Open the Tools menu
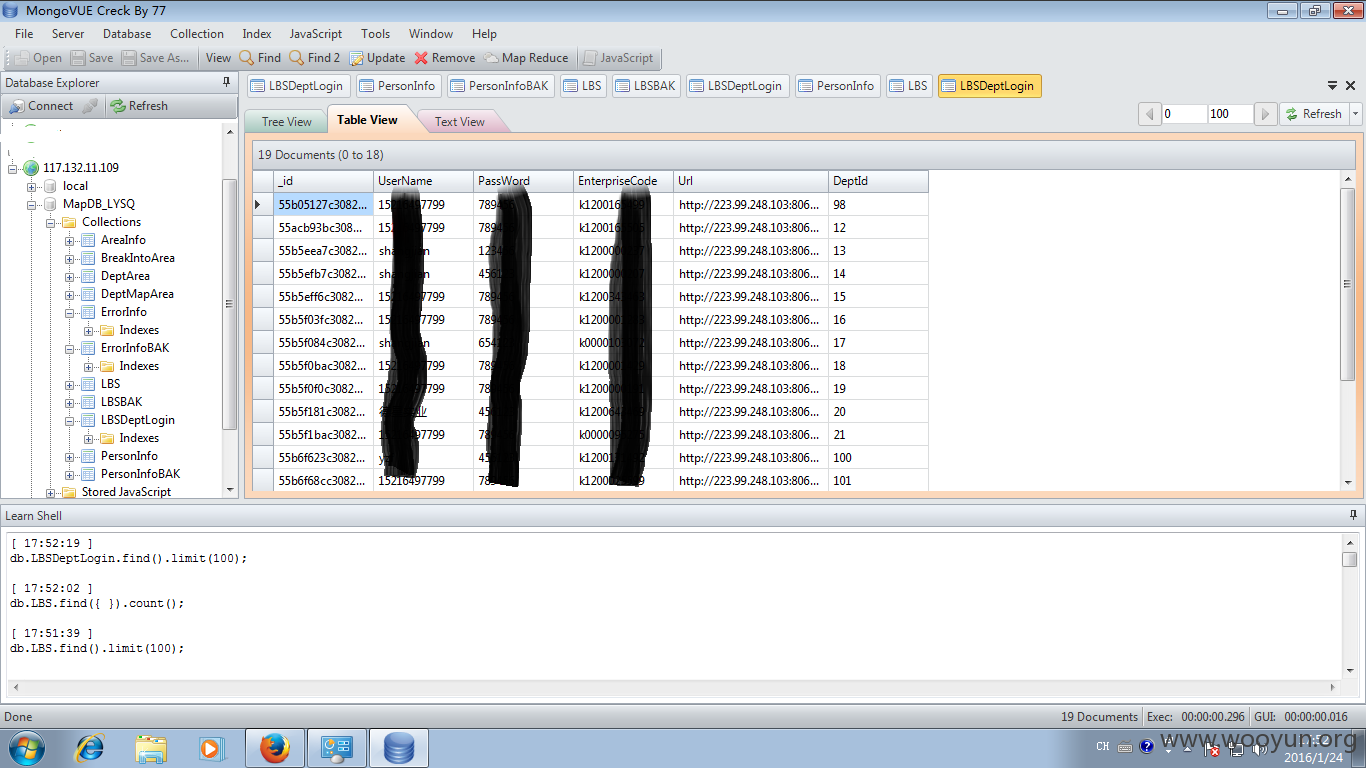Image resolution: width=1366 pixels, height=768 pixels. 376,33
